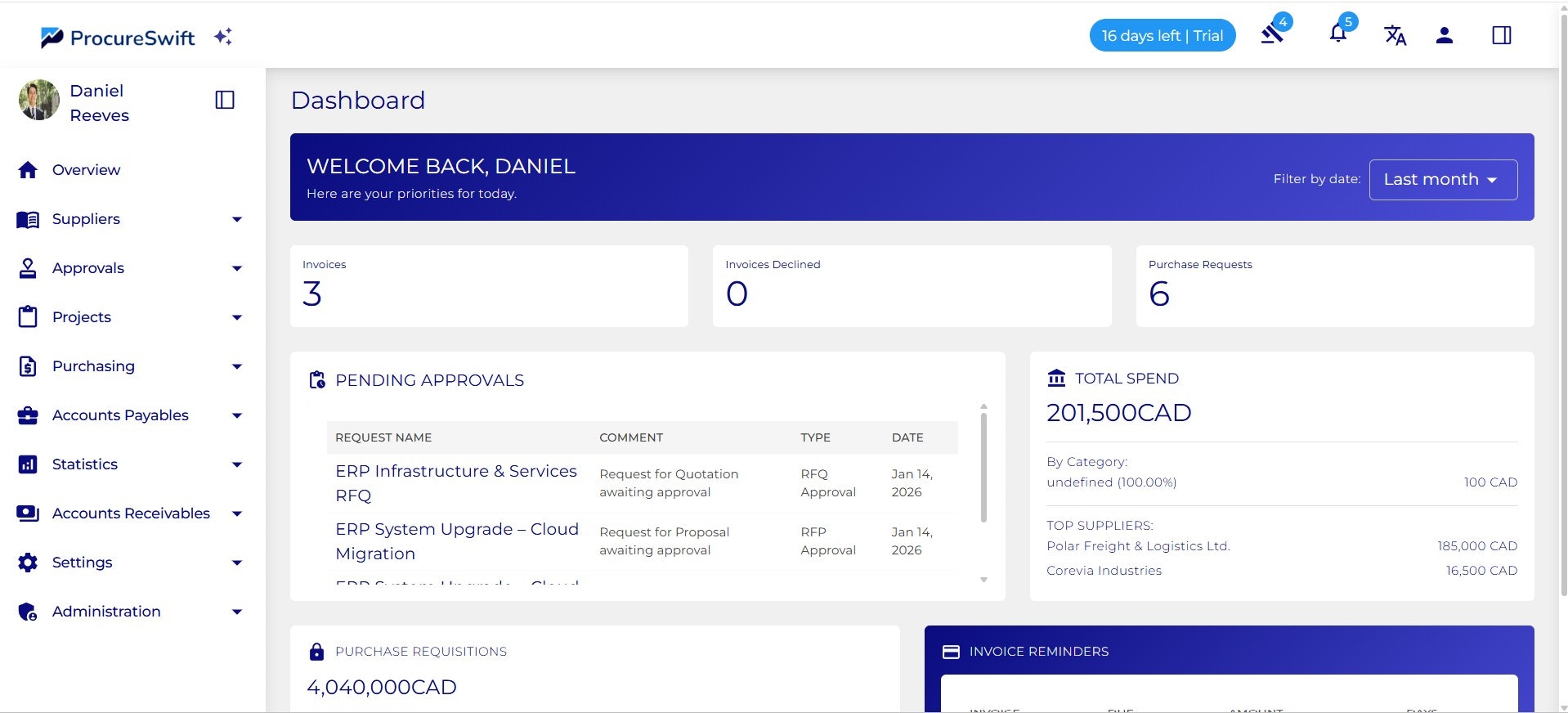Click the Total Spend bank icon
This screenshot has height=713, width=1568.
(1056, 378)
